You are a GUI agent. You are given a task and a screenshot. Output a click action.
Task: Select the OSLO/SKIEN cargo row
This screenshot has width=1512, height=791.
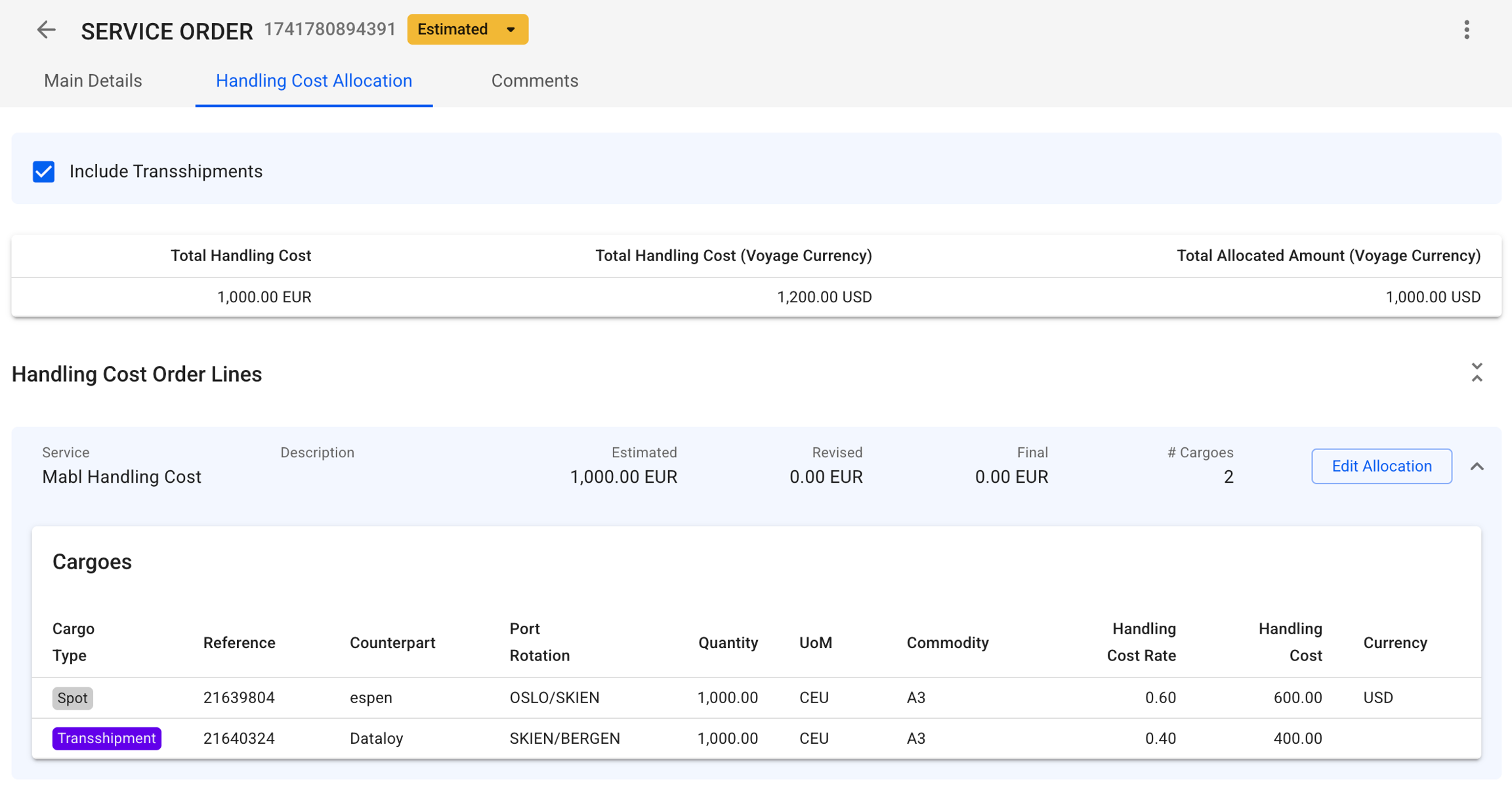tap(555, 698)
